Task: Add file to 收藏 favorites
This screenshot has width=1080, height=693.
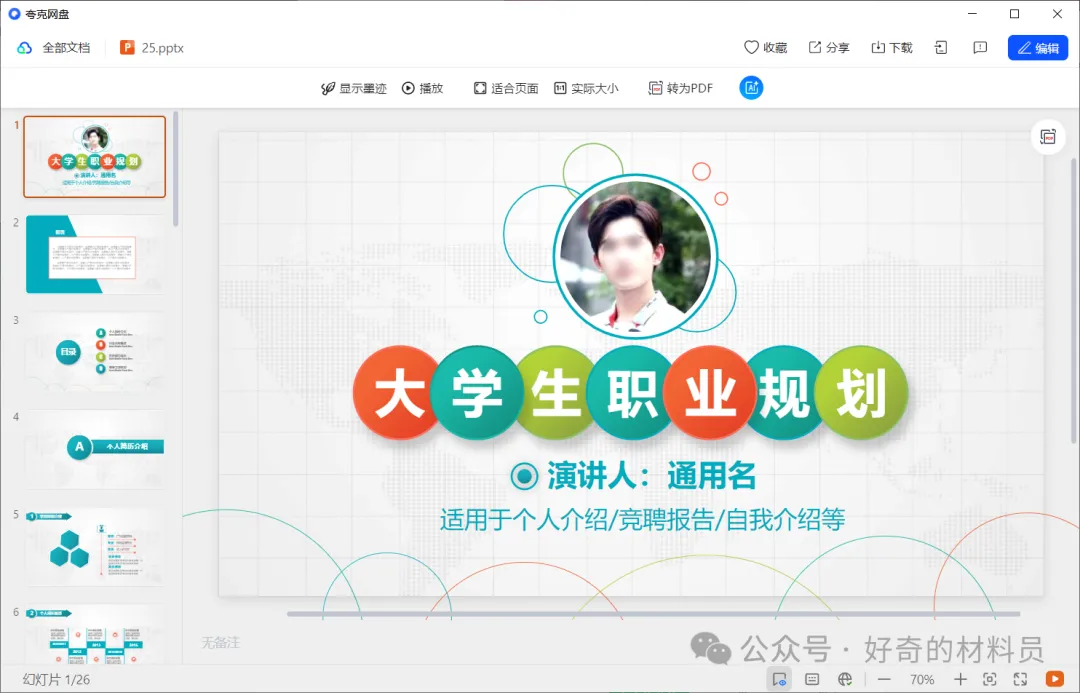Action: [765, 48]
